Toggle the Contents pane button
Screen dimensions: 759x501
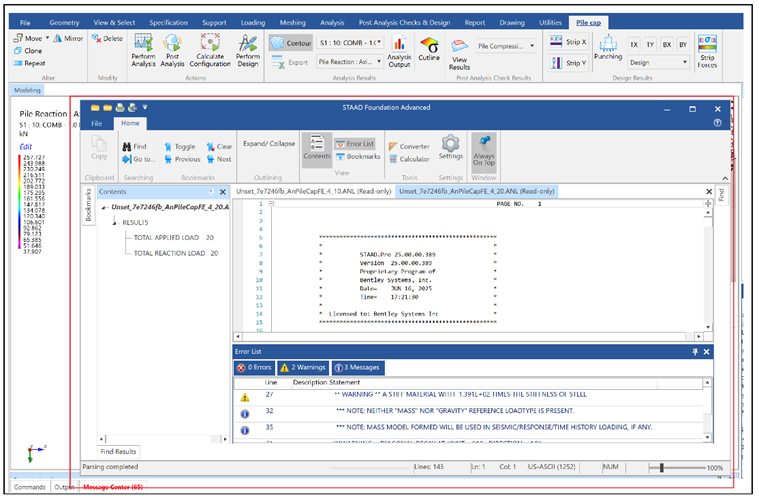click(x=317, y=148)
